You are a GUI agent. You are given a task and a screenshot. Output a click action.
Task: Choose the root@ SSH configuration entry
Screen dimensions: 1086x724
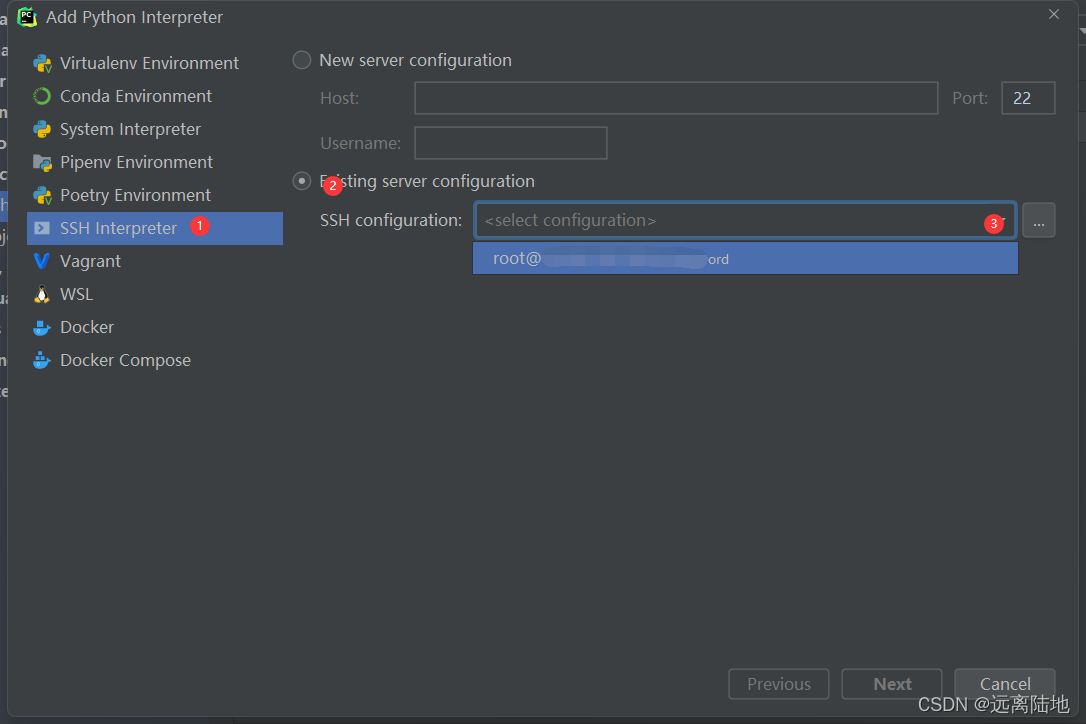click(745, 258)
